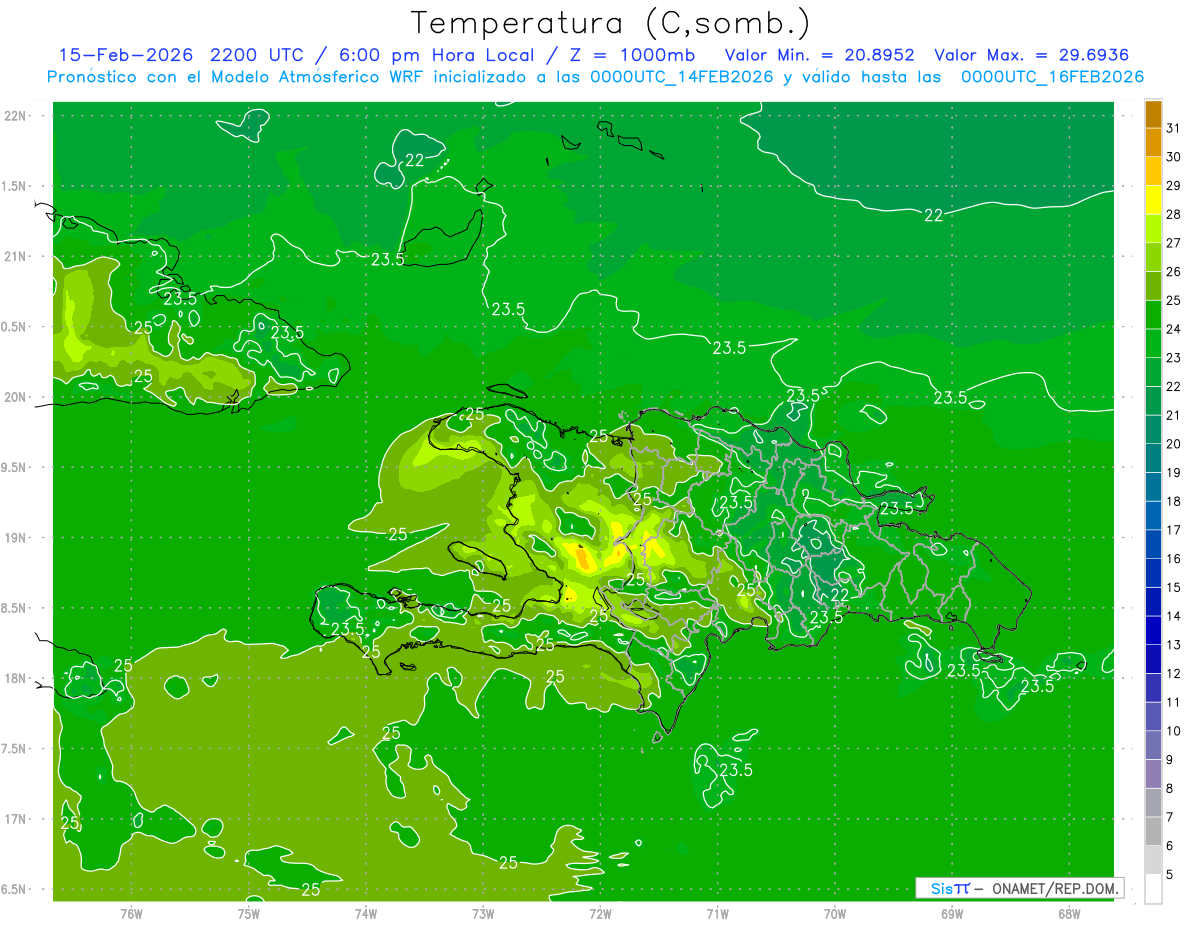Click the "69W" longitude axis label
Viewport: 1200px width, 927px height.
coord(951,914)
